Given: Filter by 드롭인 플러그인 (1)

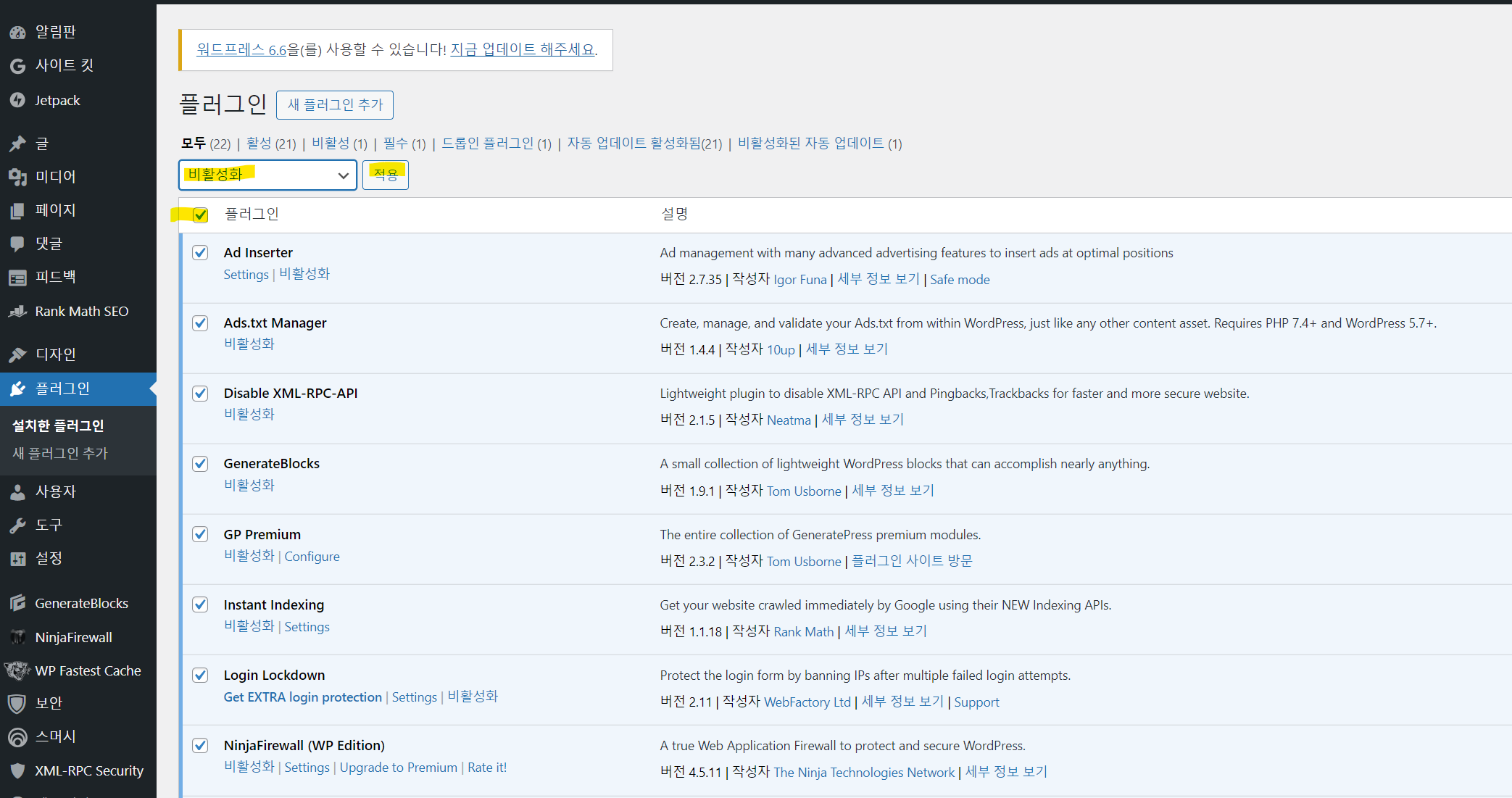Looking at the screenshot, I should [x=497, y=144].
